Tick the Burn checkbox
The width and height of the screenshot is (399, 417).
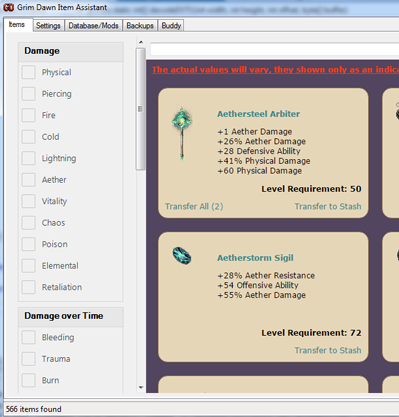[29, 380]
